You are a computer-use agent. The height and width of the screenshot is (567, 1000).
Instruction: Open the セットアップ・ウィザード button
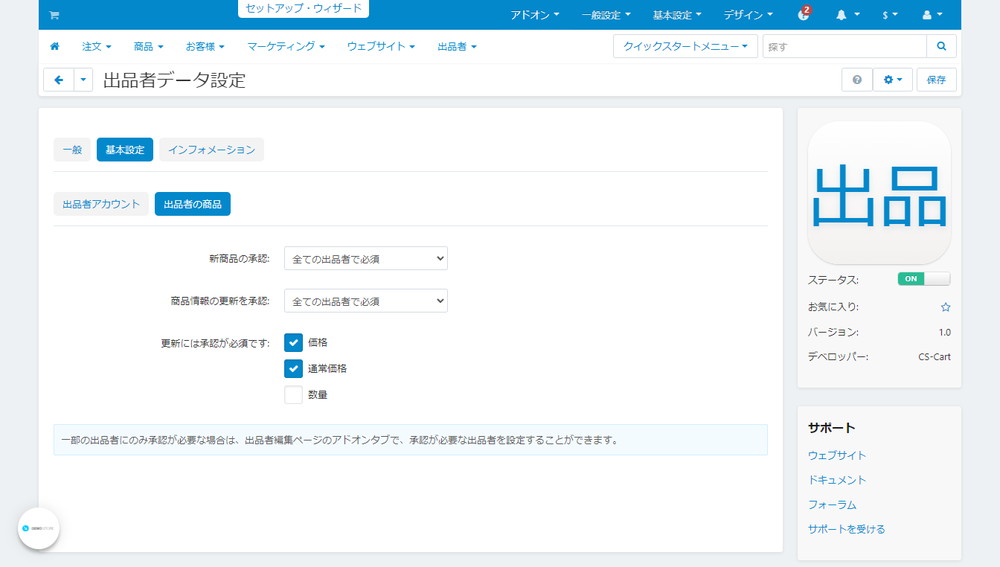point(304,8)
